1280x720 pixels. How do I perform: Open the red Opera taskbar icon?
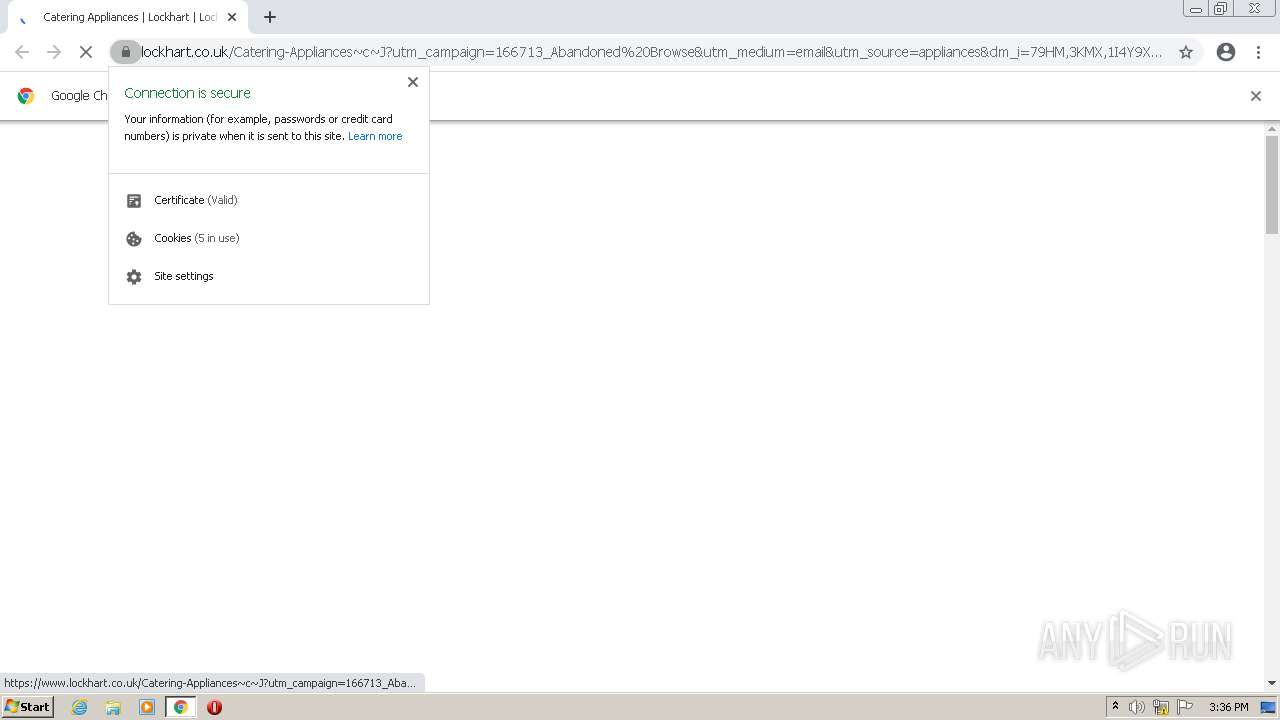click(x=214, y=707)
